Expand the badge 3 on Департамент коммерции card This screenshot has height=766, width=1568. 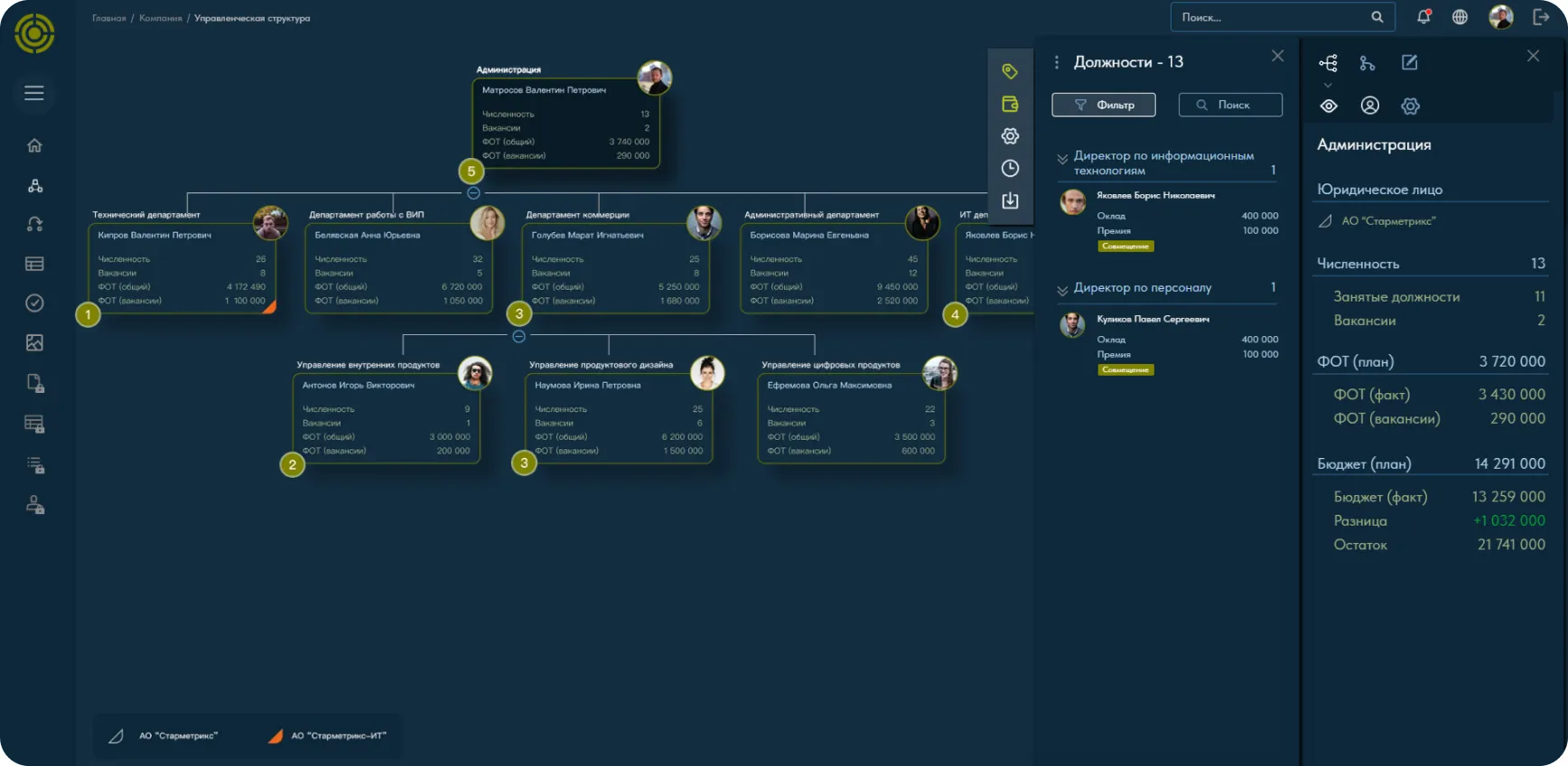(x=518, y=313)
